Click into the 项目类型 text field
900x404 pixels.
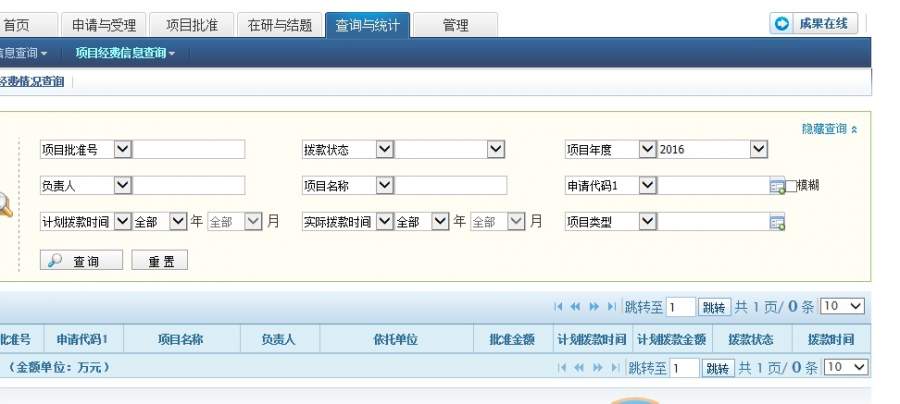pos(713,222)
